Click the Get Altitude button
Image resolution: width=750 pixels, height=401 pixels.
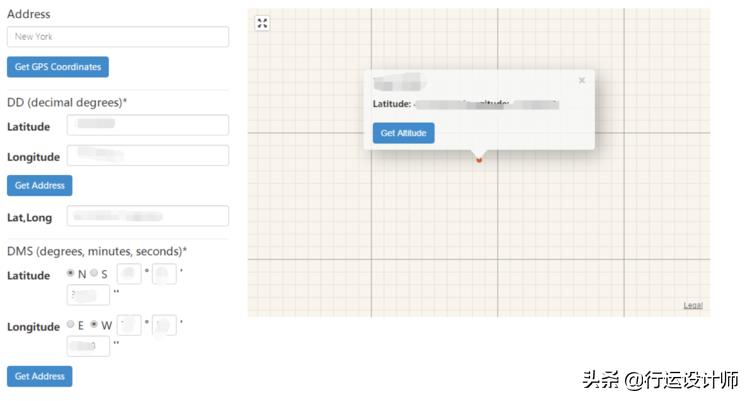(403, 133)
